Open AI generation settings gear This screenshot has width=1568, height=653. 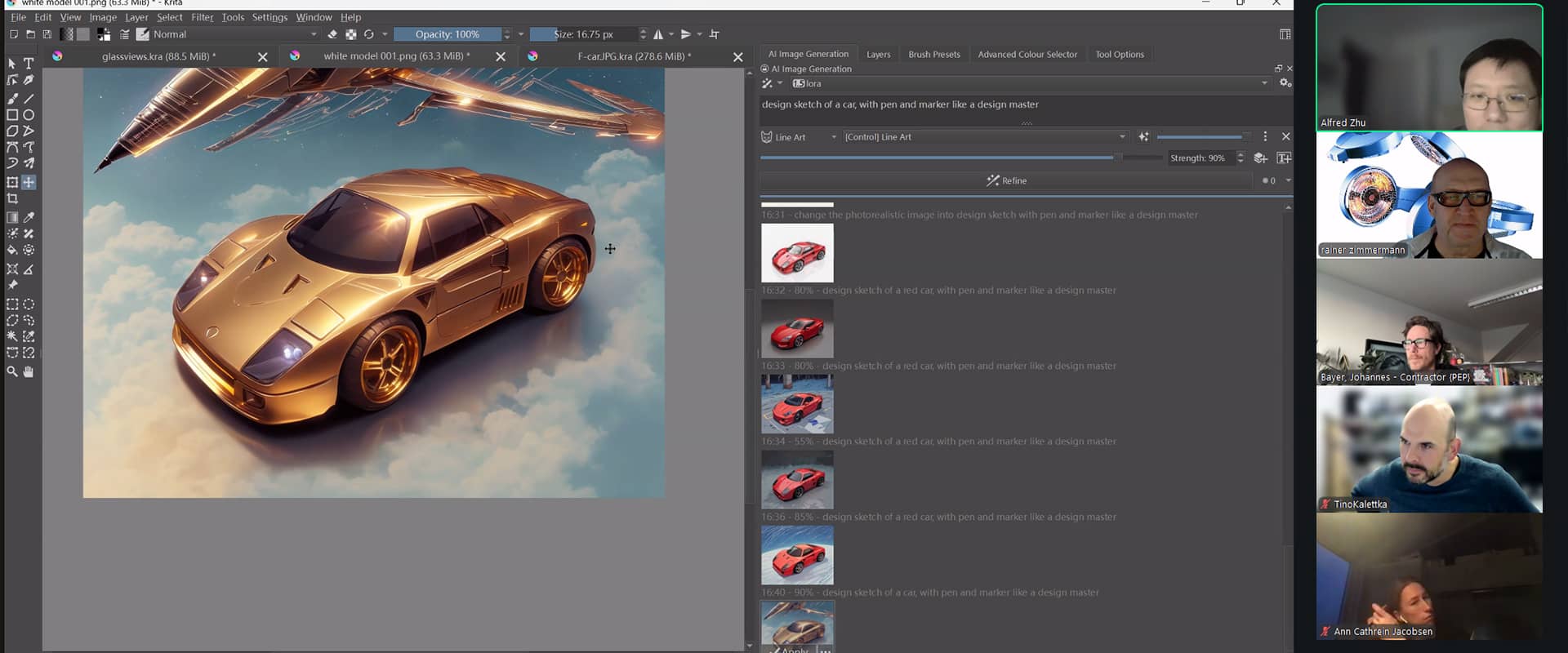click(1285, 83)
